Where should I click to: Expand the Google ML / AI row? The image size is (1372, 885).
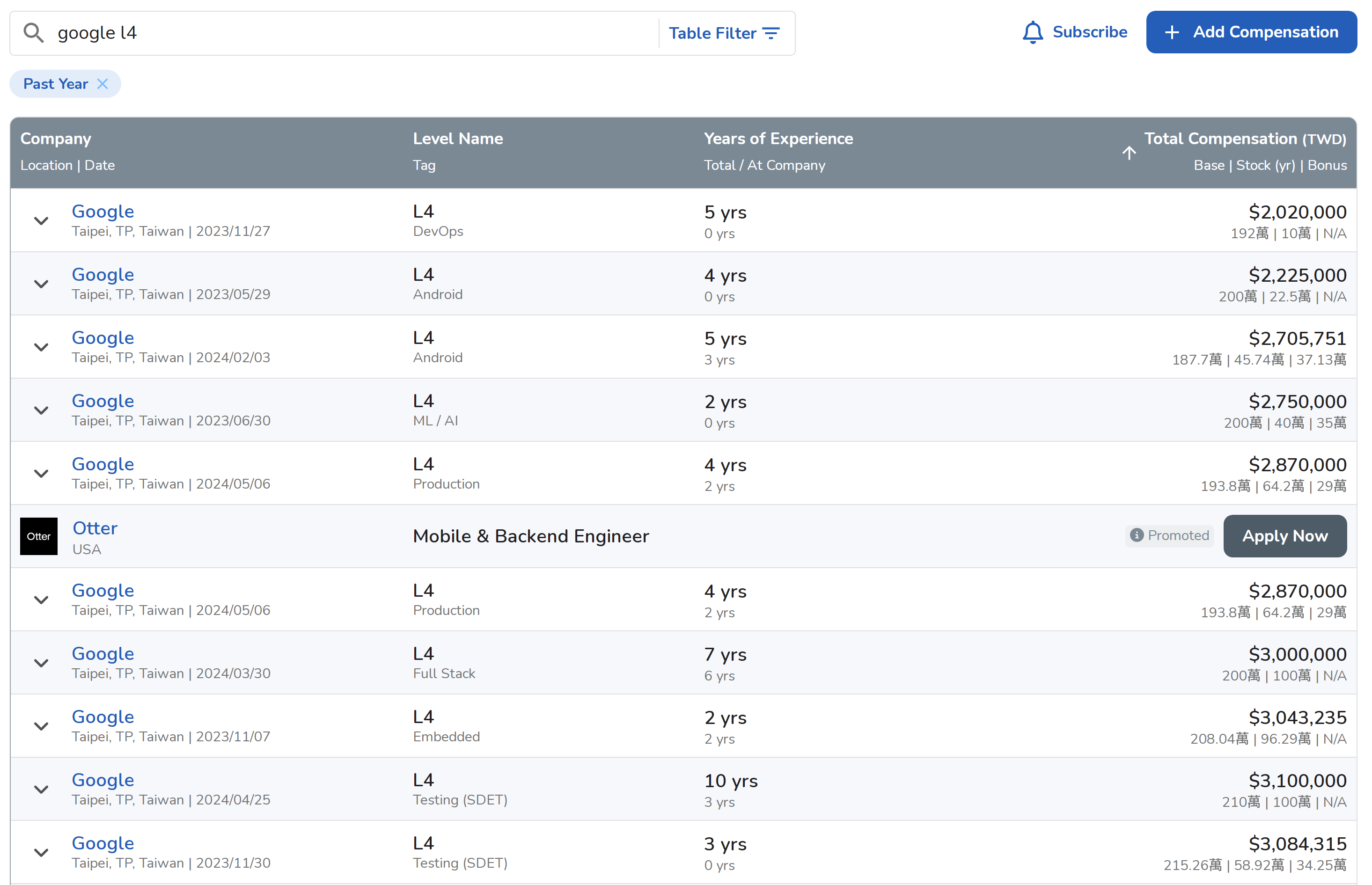41,410
